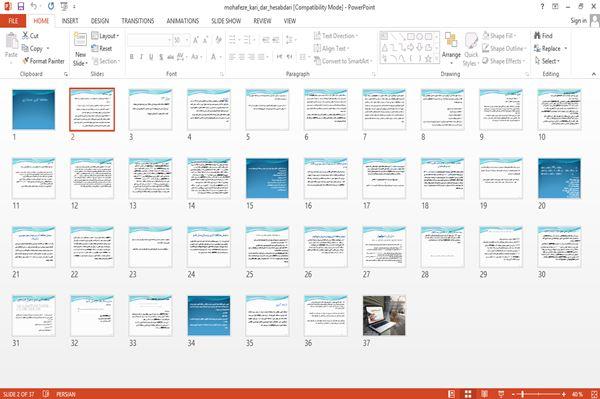
Task: Select slide 15 thumbnail
Action: (x=267, y=178)
